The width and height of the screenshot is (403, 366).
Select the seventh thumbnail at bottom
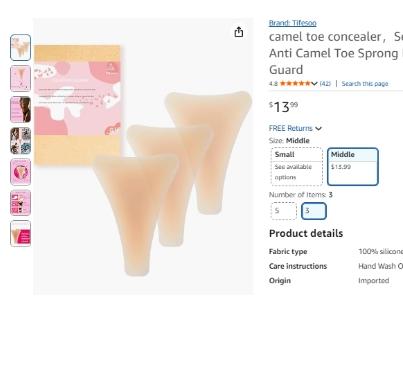pos(21,233)
